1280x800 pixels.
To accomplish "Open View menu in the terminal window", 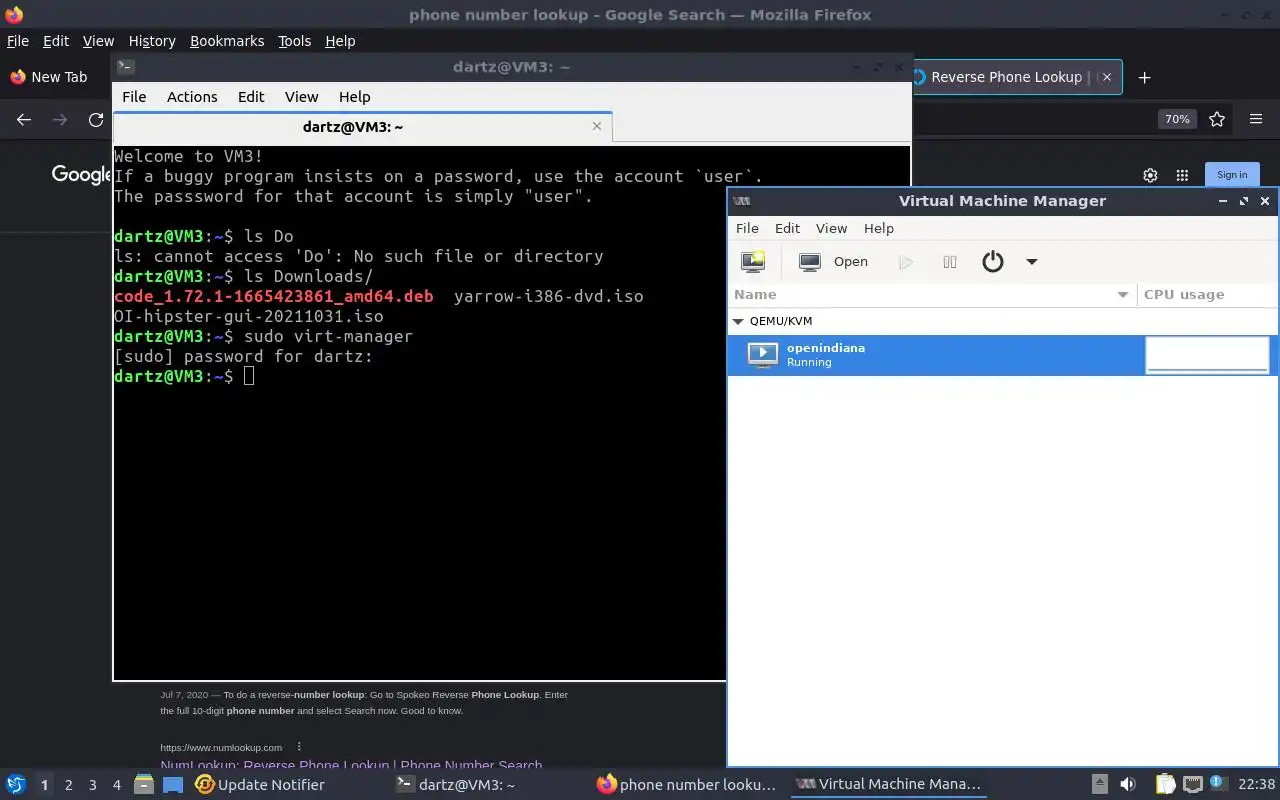I will [x=301, y=97].
